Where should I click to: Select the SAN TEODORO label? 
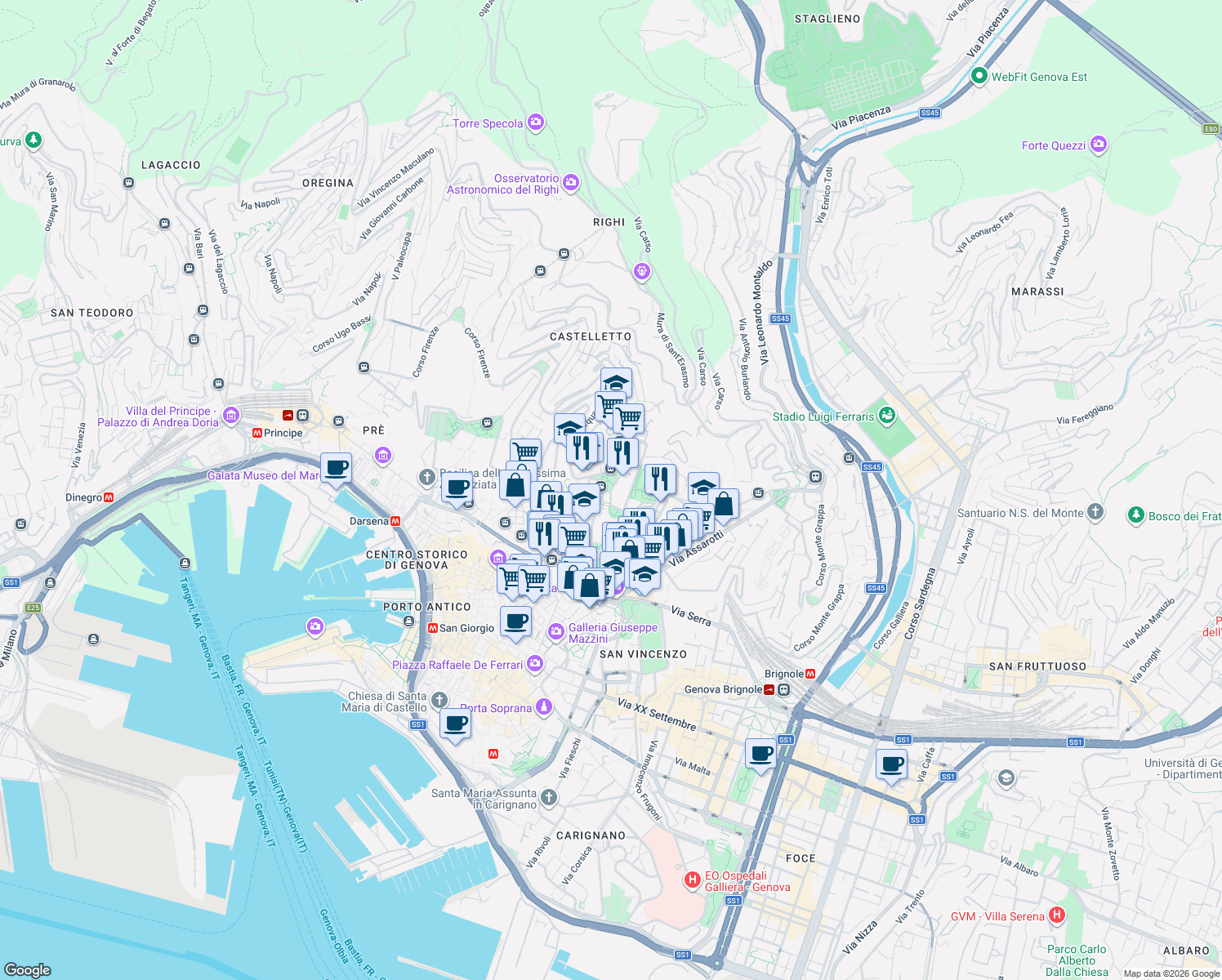point(91,313)
